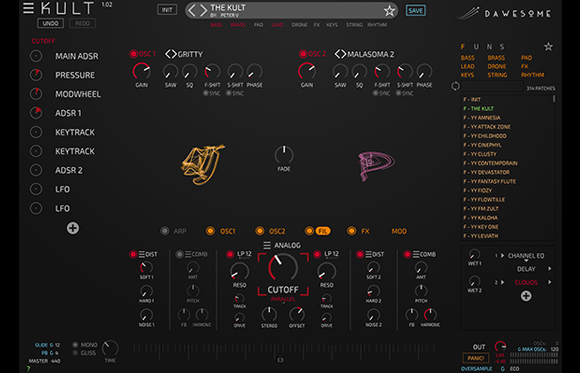580x373 pixels.
Task: Open left DIST module menu icon
Action: point(142,254)
